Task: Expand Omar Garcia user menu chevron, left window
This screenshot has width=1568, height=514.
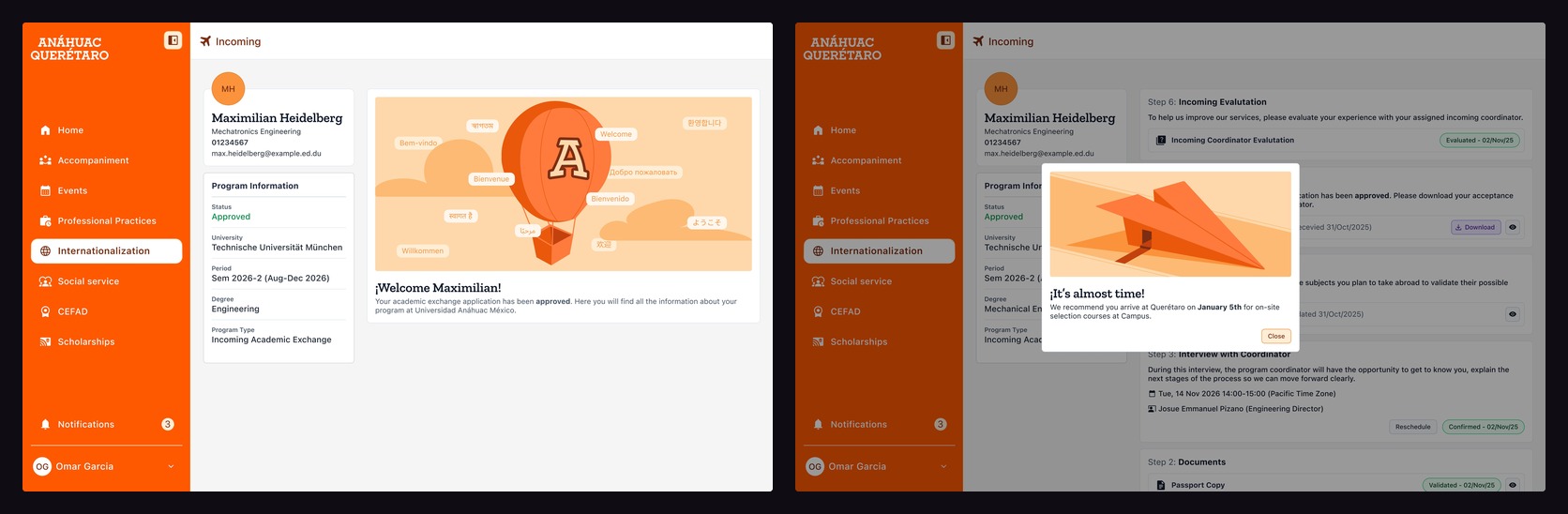Action: [x=171, y=466]
